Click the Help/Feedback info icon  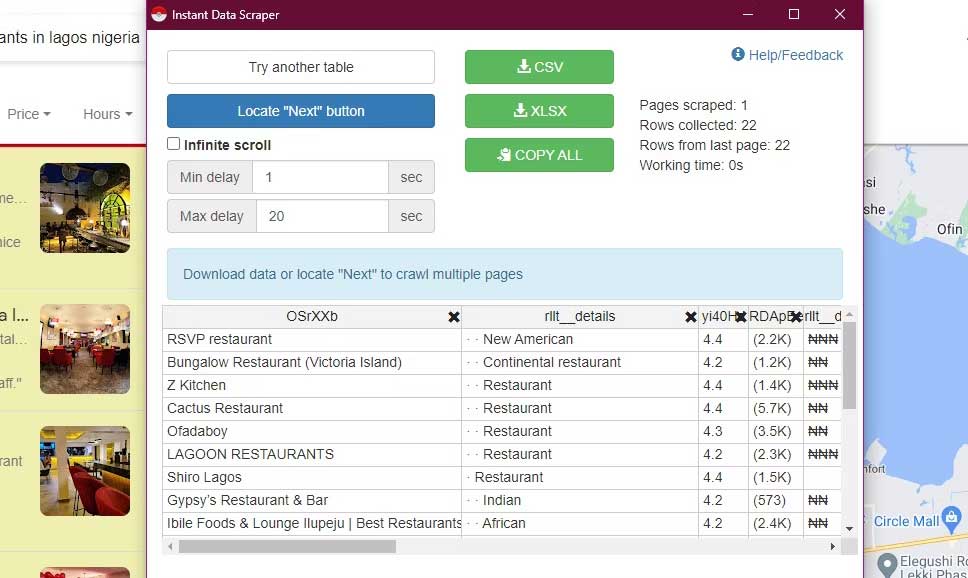tap(738, 54)
